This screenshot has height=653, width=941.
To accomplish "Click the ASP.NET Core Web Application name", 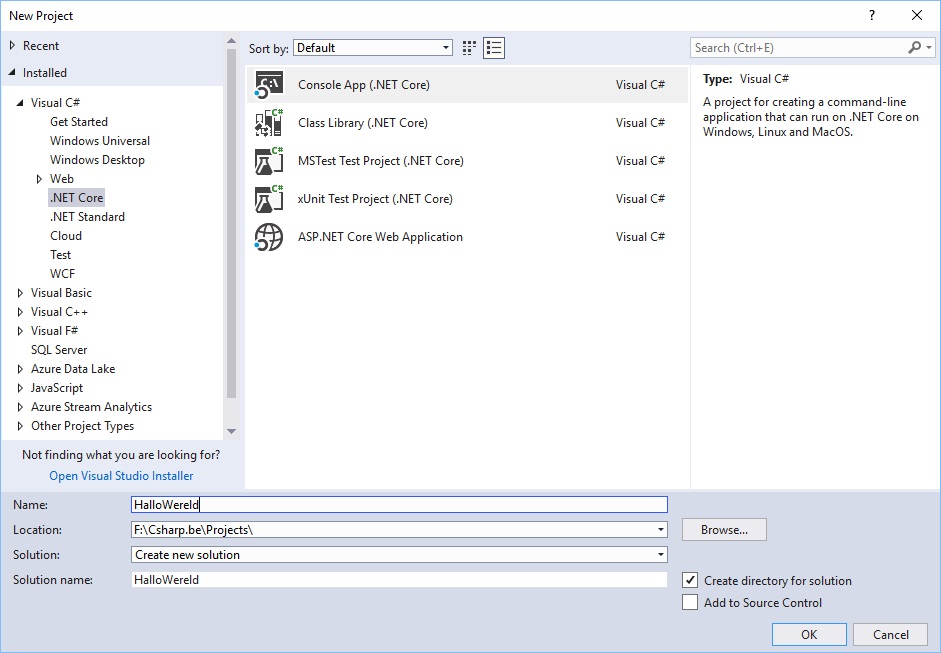I will [x=380, y=237].
